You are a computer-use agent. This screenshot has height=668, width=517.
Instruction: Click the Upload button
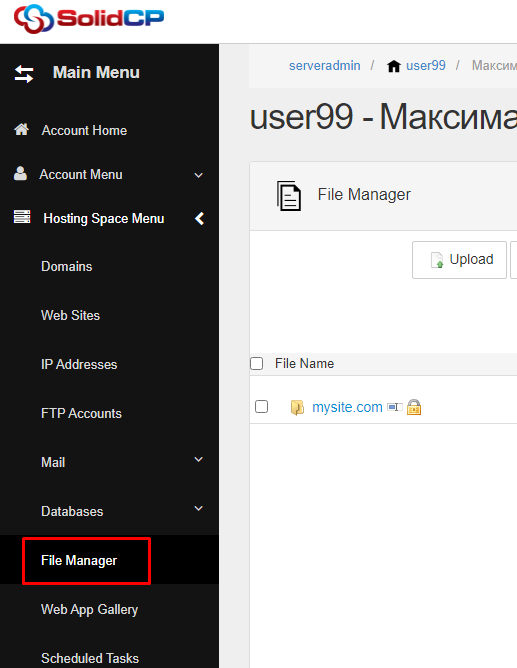(x=459, y=260)
